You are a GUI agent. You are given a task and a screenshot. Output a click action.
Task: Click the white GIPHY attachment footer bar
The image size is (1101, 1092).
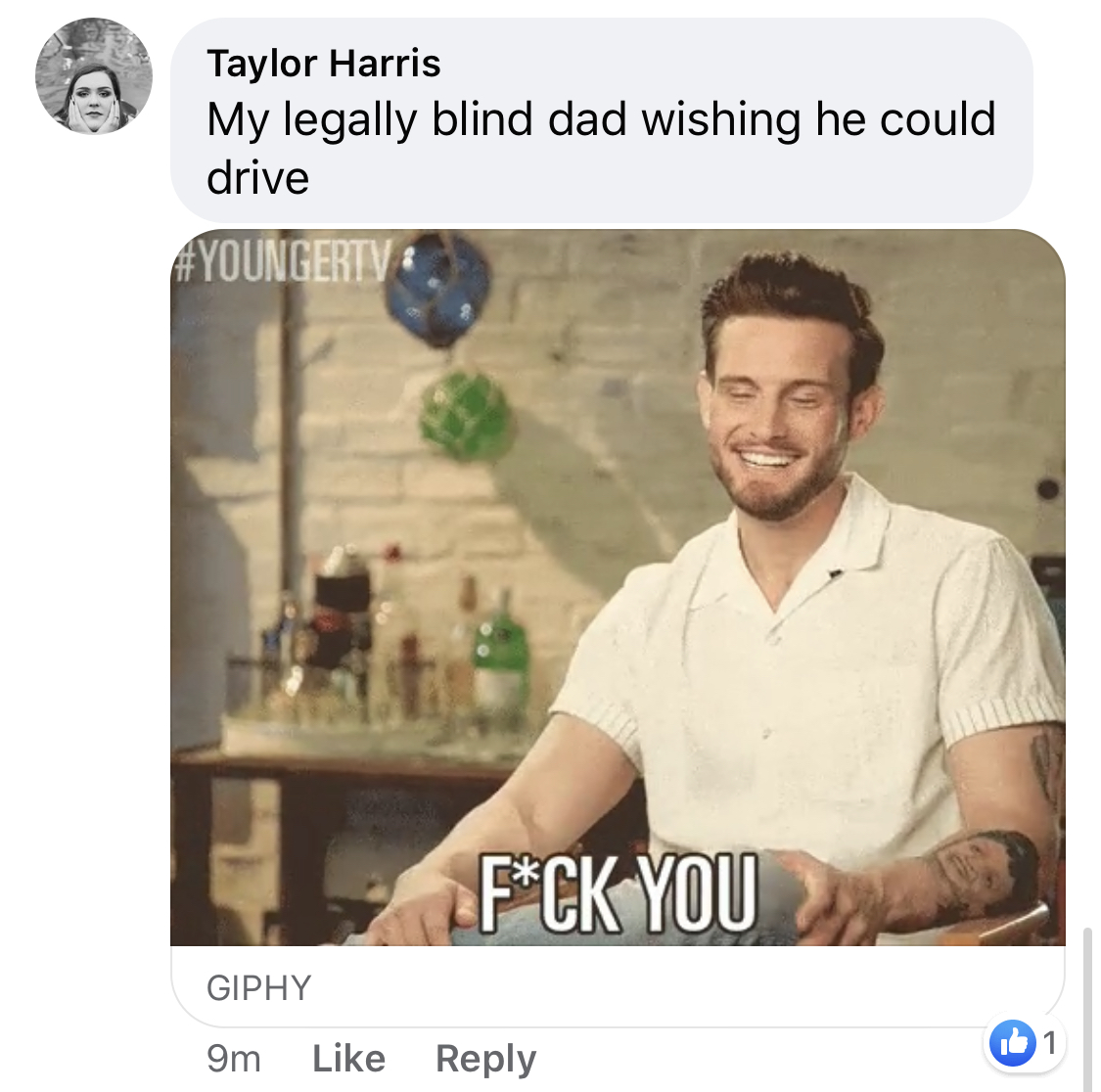point(618,986)
